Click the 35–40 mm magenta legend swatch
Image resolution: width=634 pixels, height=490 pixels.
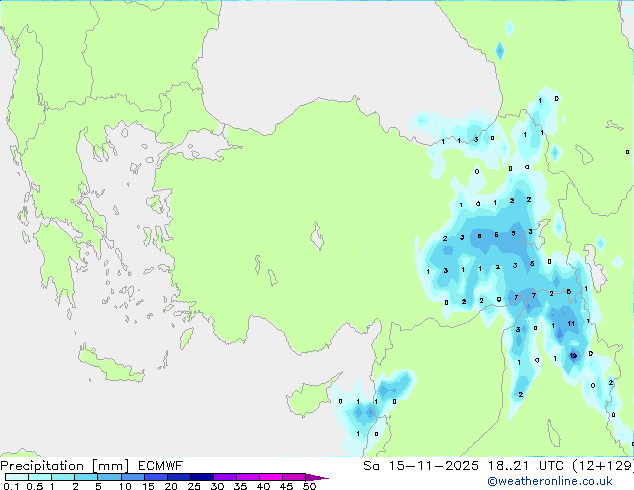pyautogui.click(x=247, y=477)
